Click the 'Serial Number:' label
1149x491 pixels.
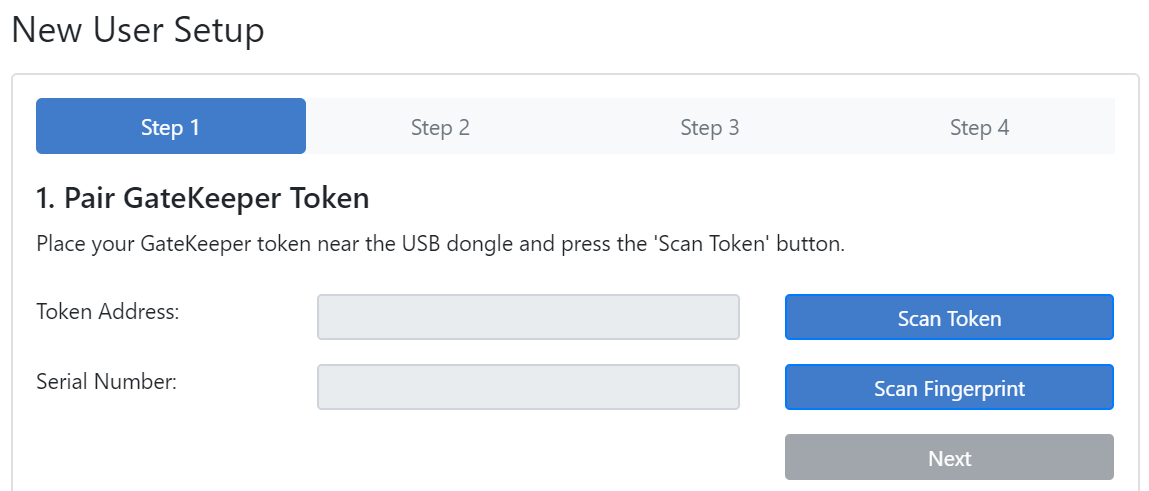coord(106,381)
